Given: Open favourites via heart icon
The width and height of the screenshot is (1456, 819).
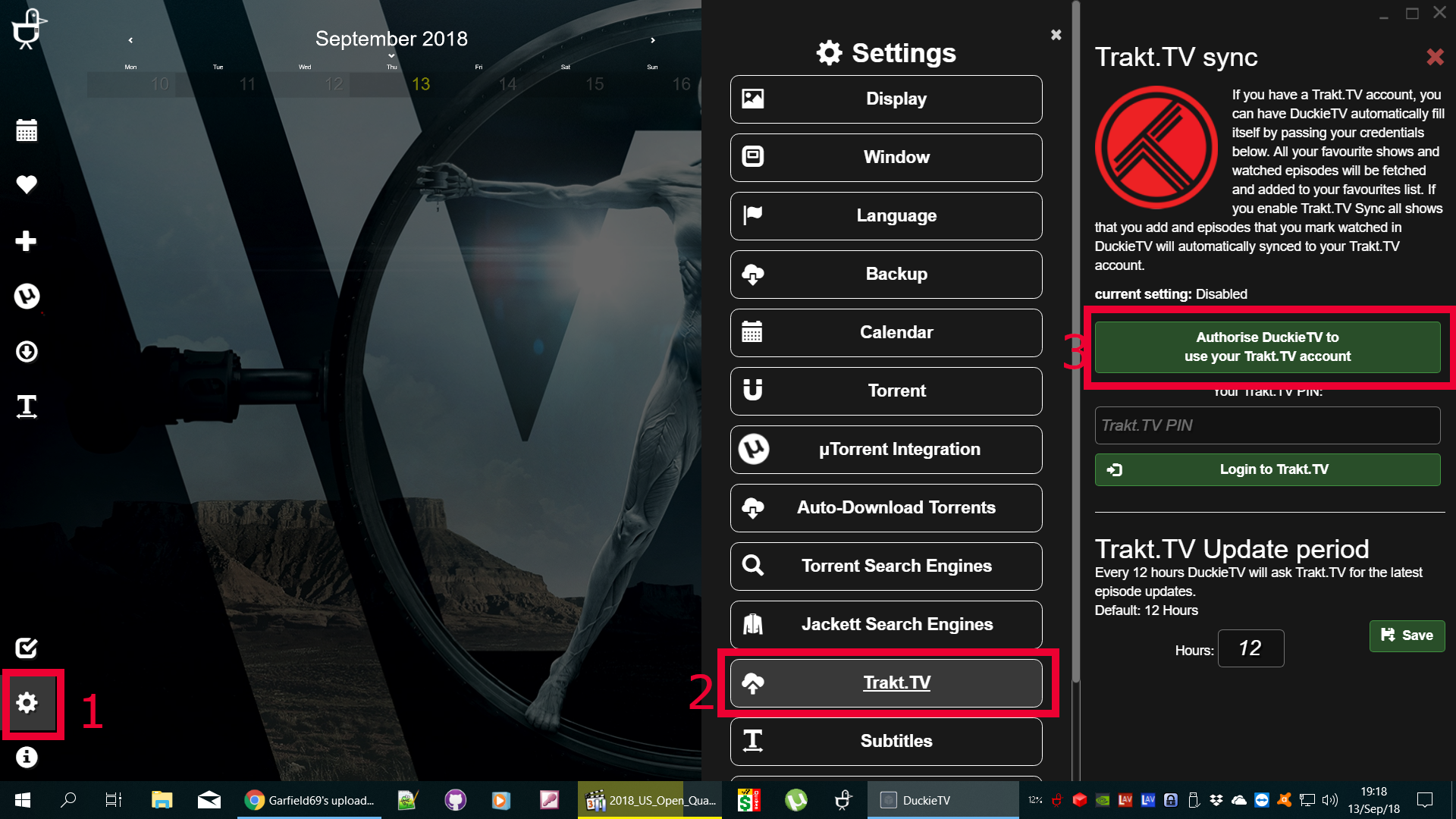Looking at the screenshot, I should click(27, 184).
